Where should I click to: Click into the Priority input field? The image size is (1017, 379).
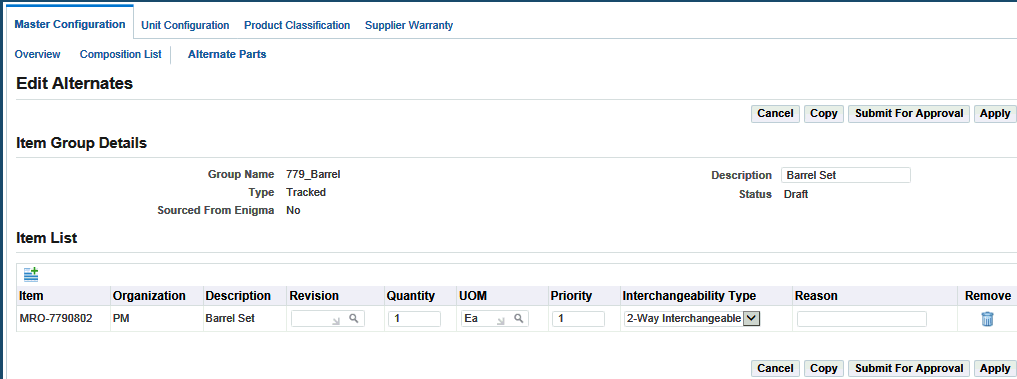tap(579, 319)
